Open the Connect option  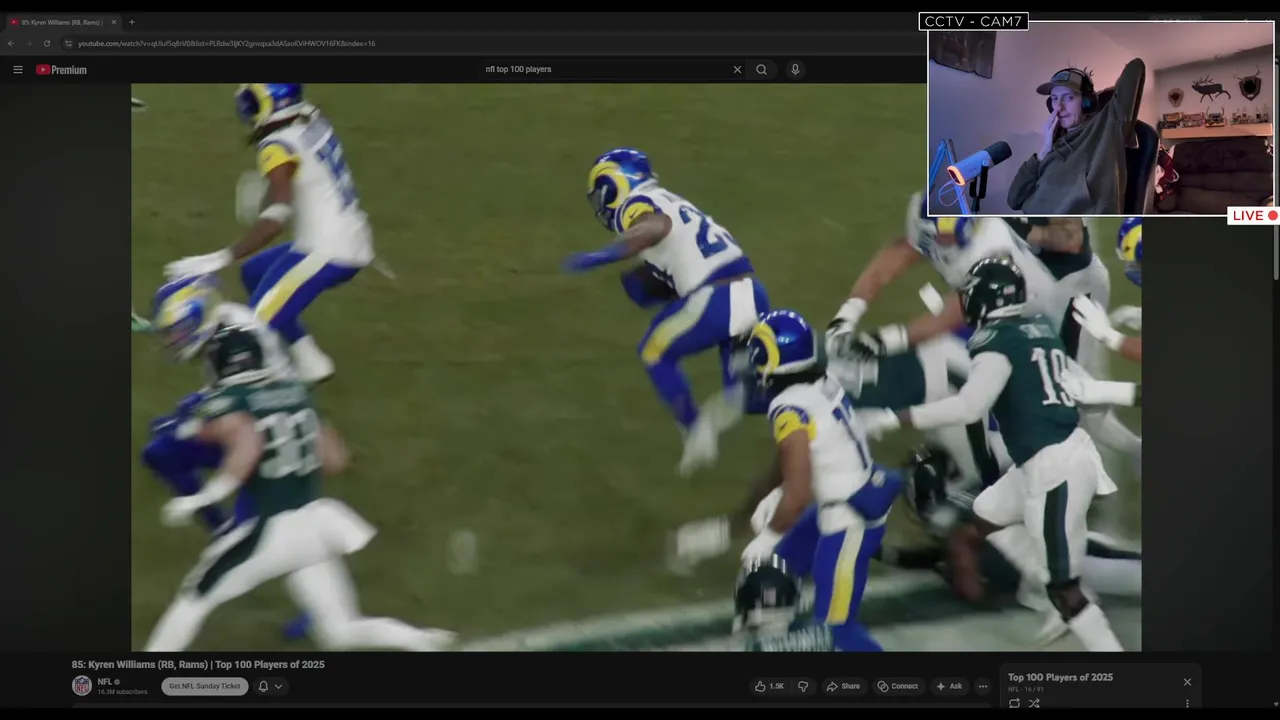click(x=898, y=686)
